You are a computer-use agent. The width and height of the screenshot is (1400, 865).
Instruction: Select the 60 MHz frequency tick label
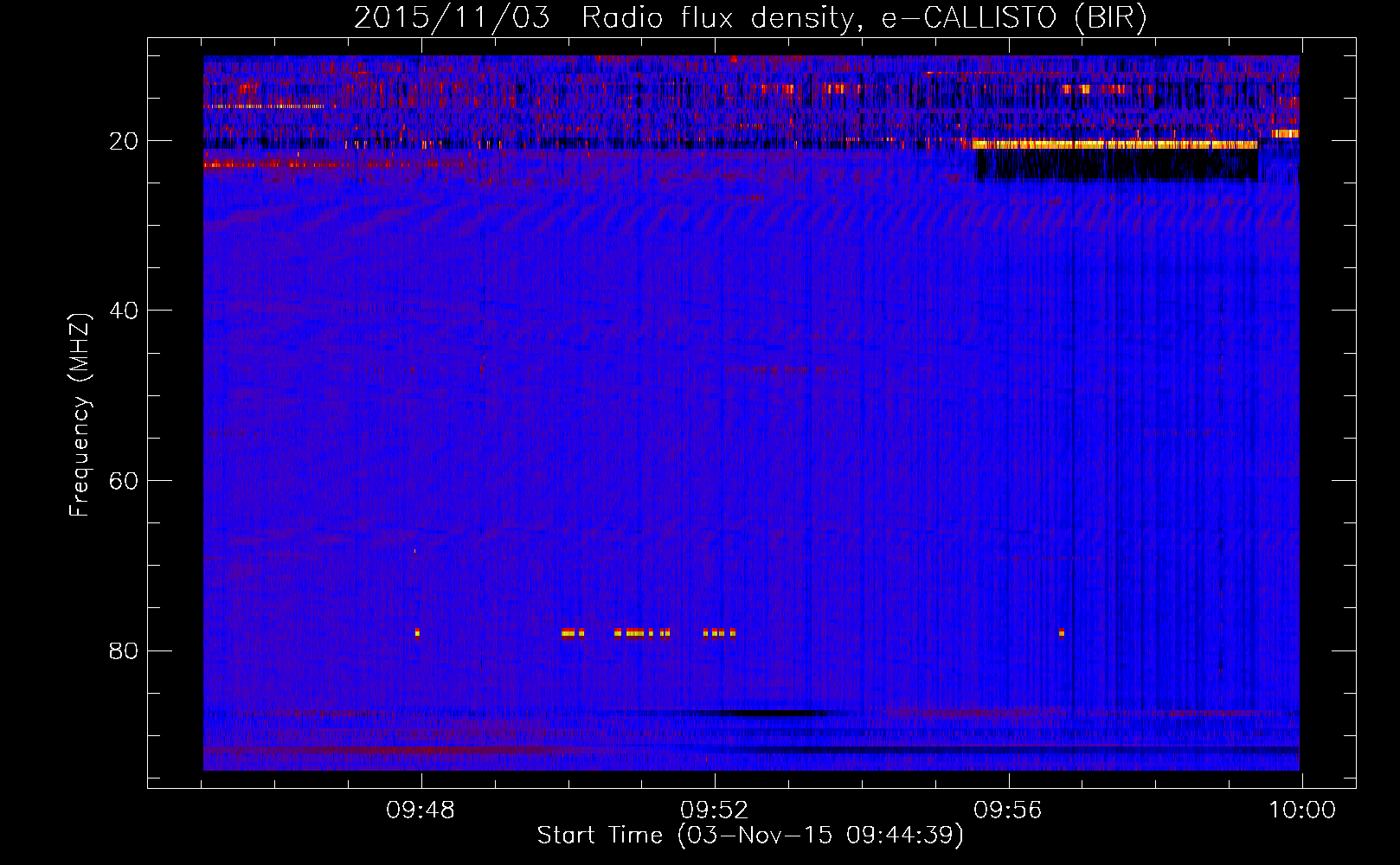click(x=125, y=481)
